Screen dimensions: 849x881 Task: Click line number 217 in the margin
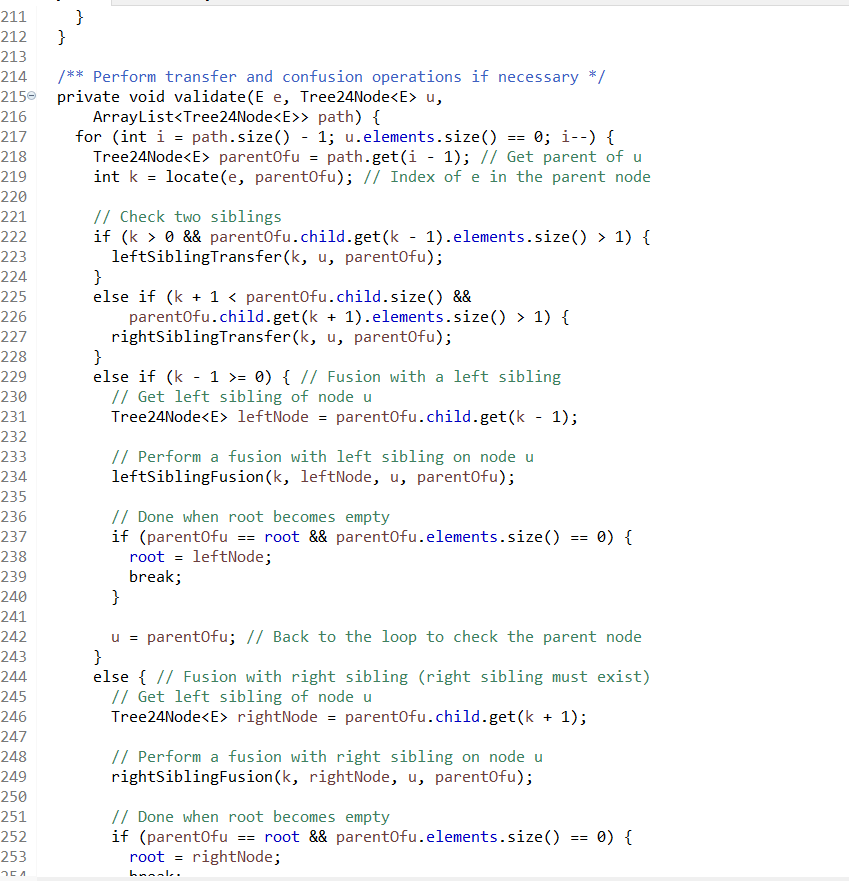click(x=14, y=136)
